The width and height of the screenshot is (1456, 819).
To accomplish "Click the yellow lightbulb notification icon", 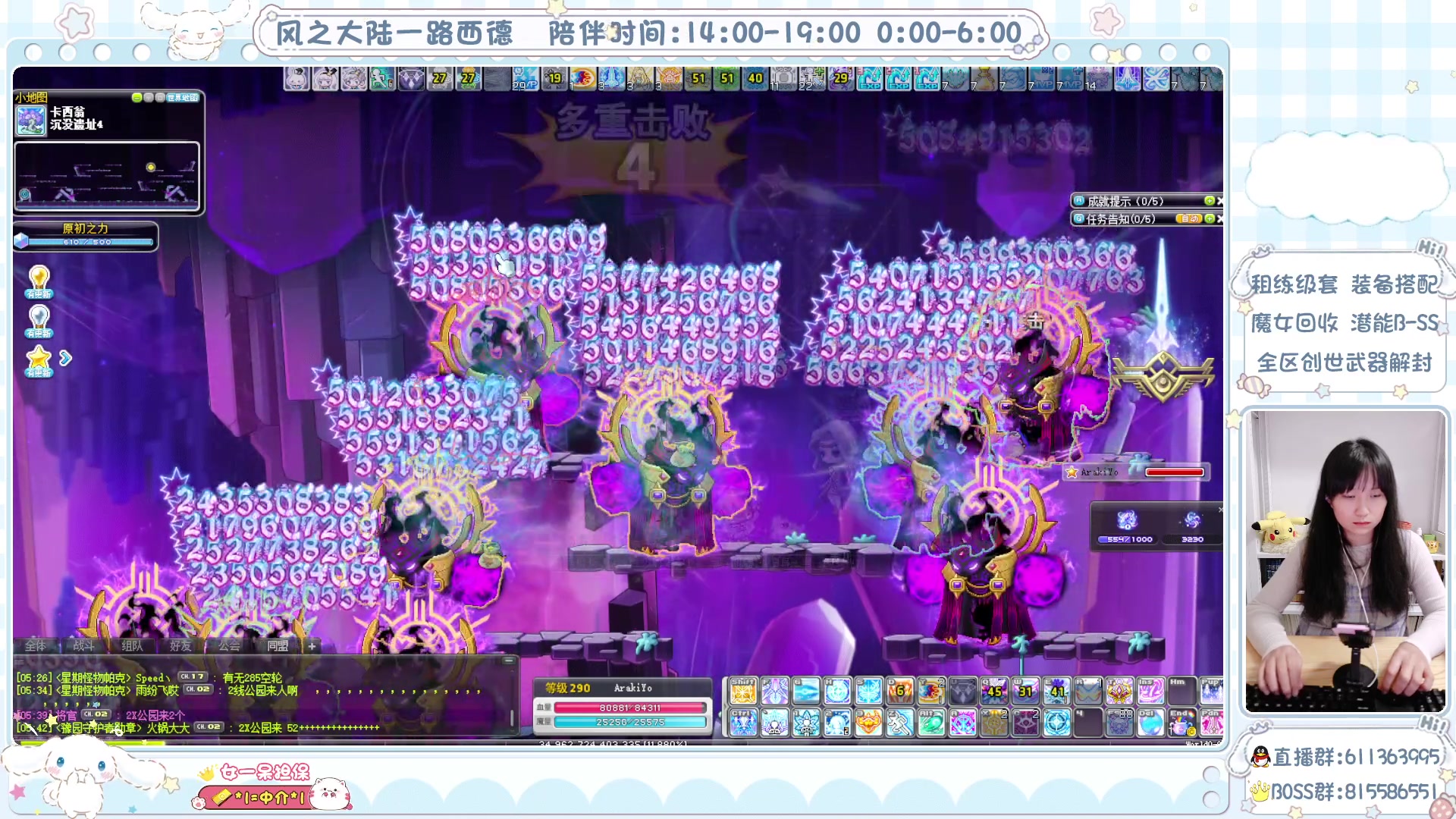I will point(39,281).
